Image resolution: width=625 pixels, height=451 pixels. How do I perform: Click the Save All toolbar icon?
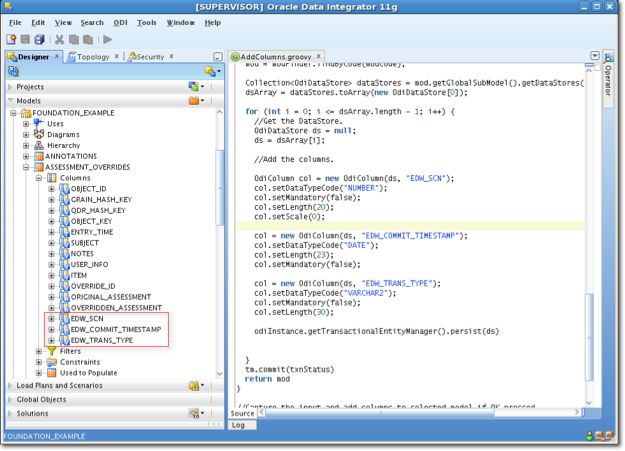(x=39, y=39)
